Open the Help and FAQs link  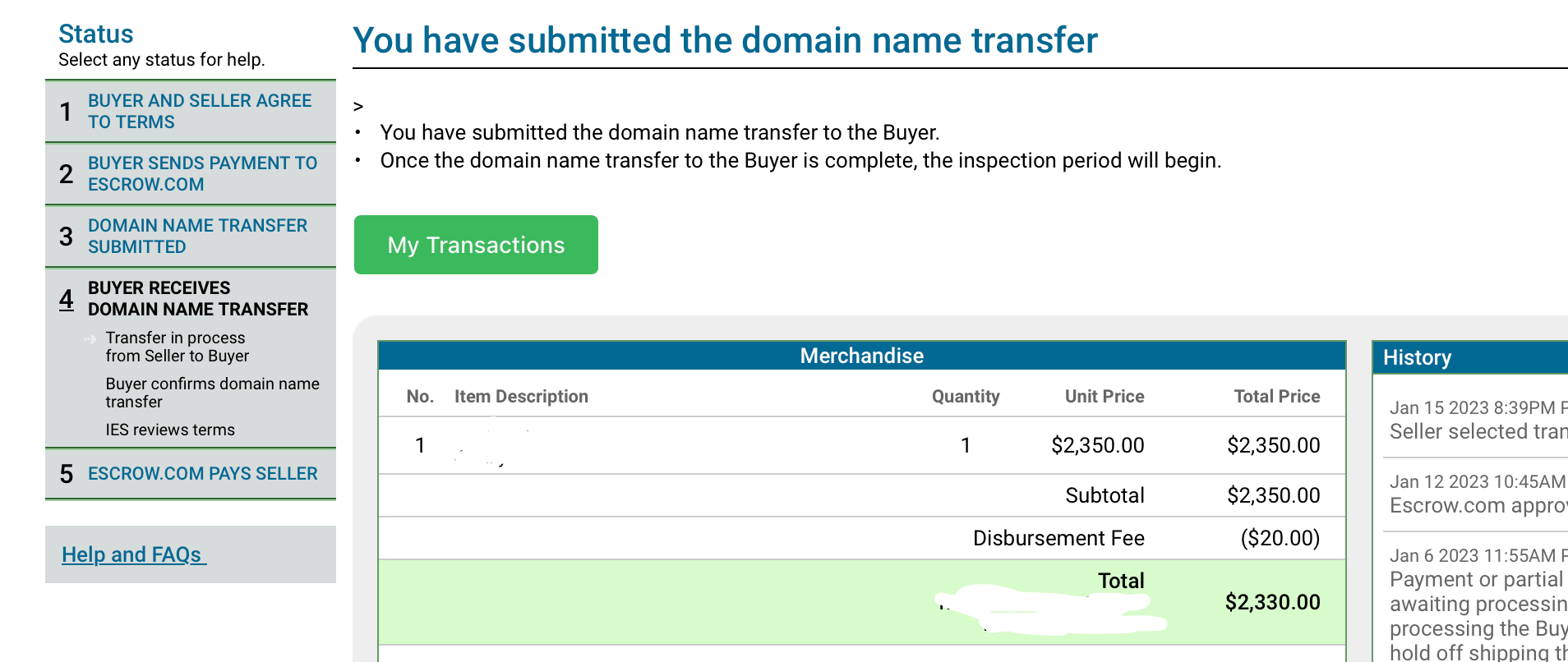pyautogui.click(x=133, y=554)
